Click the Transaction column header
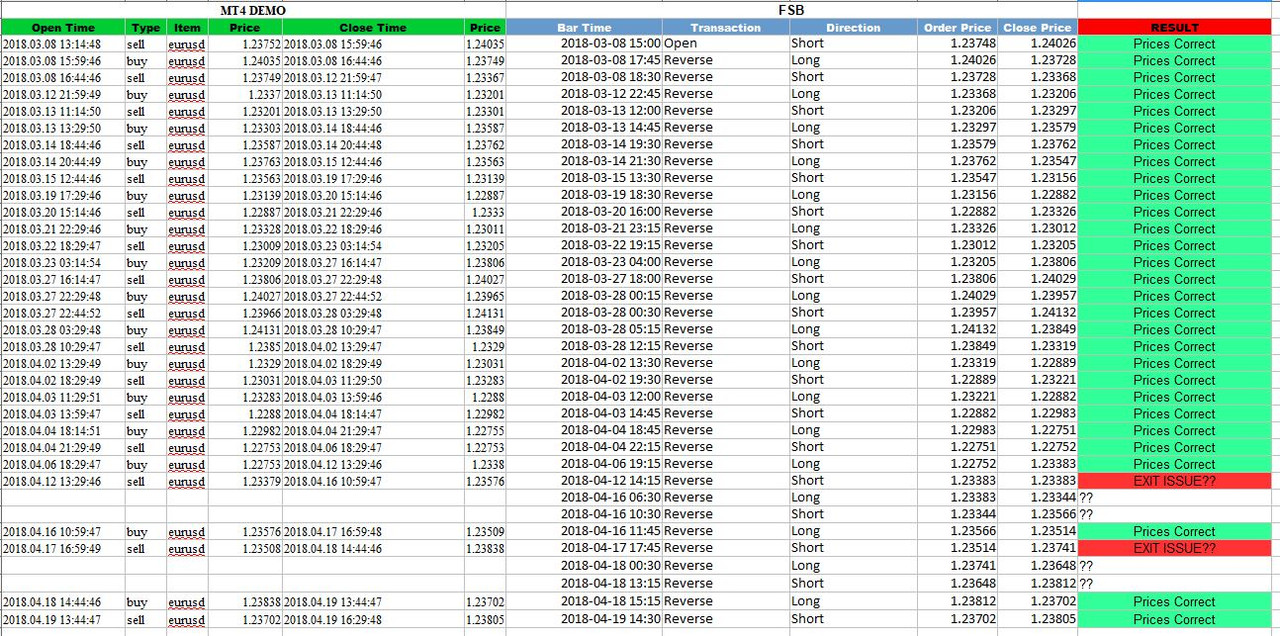1280x636 pixels. 725,28
